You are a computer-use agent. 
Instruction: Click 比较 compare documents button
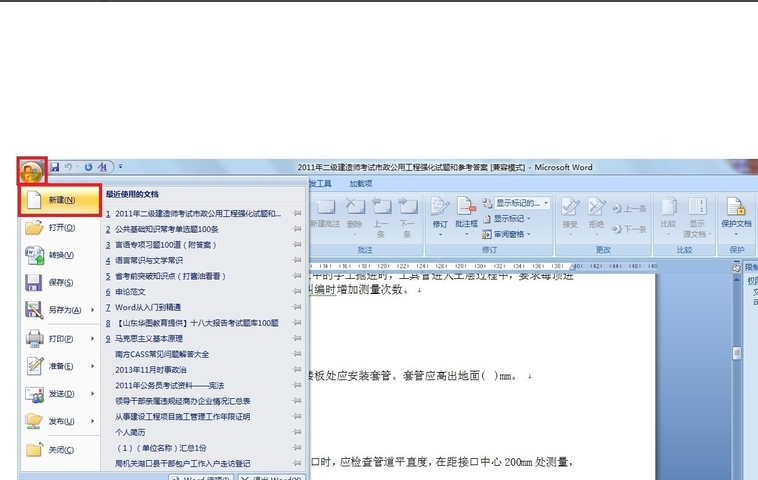(x=669, y=217)
